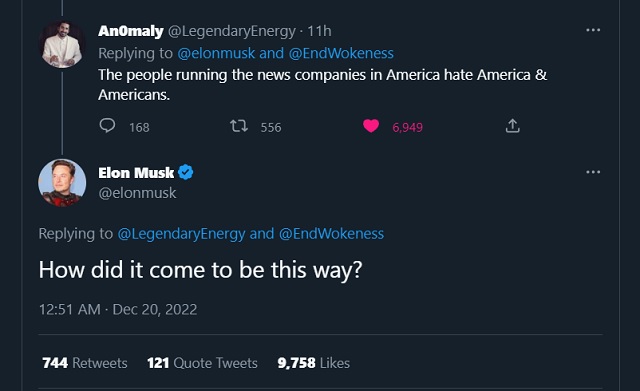Viewport: 640px width, 391px height.
Task: View the 9,758 Likes list
Action: 313,363
